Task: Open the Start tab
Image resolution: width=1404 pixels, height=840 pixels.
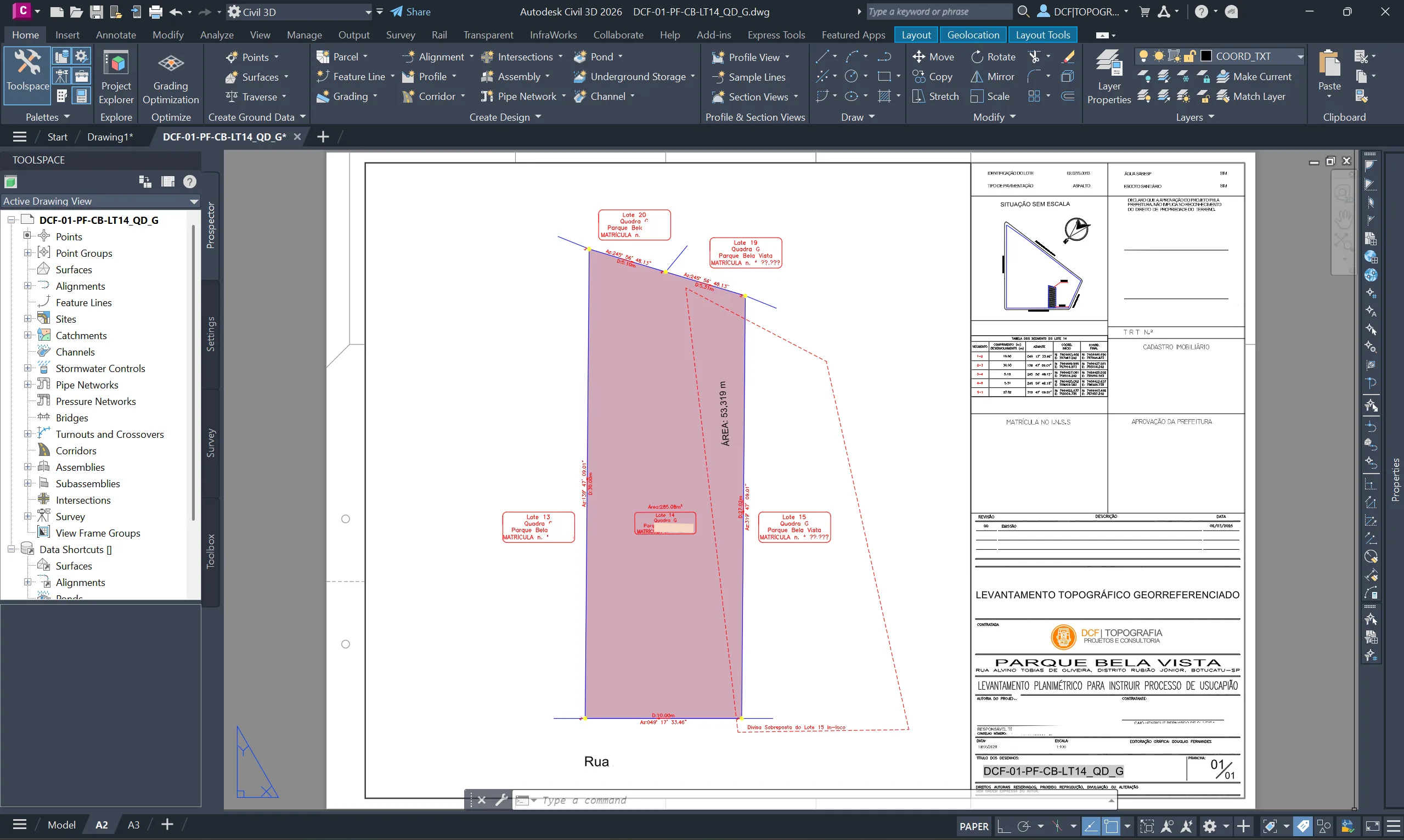Action: 57,137
